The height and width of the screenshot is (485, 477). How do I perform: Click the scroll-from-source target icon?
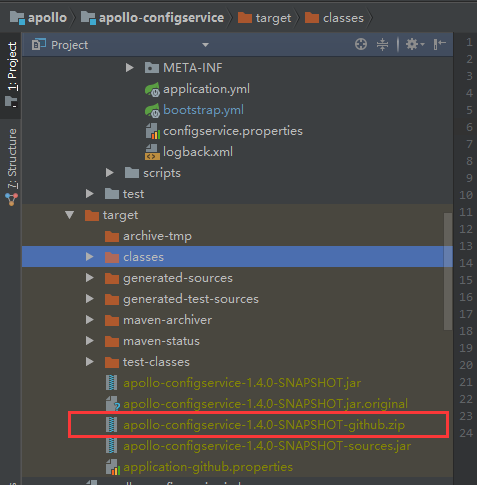[361, 44]
